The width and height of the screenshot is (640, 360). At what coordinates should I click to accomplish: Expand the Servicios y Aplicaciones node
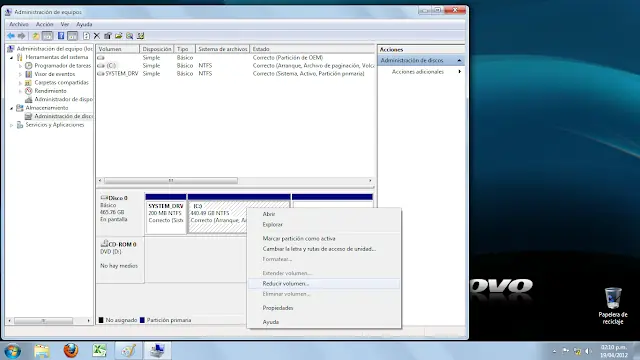(11, 125)
